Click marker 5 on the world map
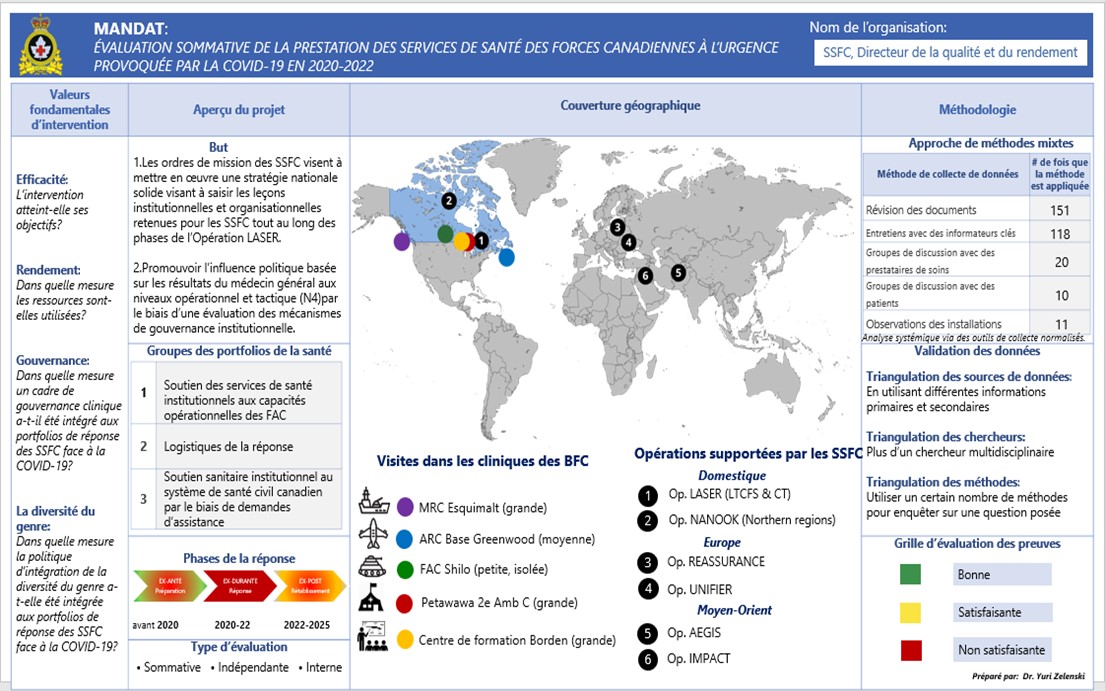 (678, 272)
